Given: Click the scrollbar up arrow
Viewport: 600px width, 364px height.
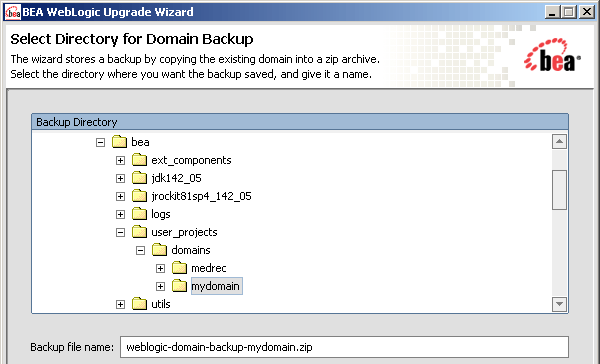Looking at the screenshot, I should click(x=559, y=142).
